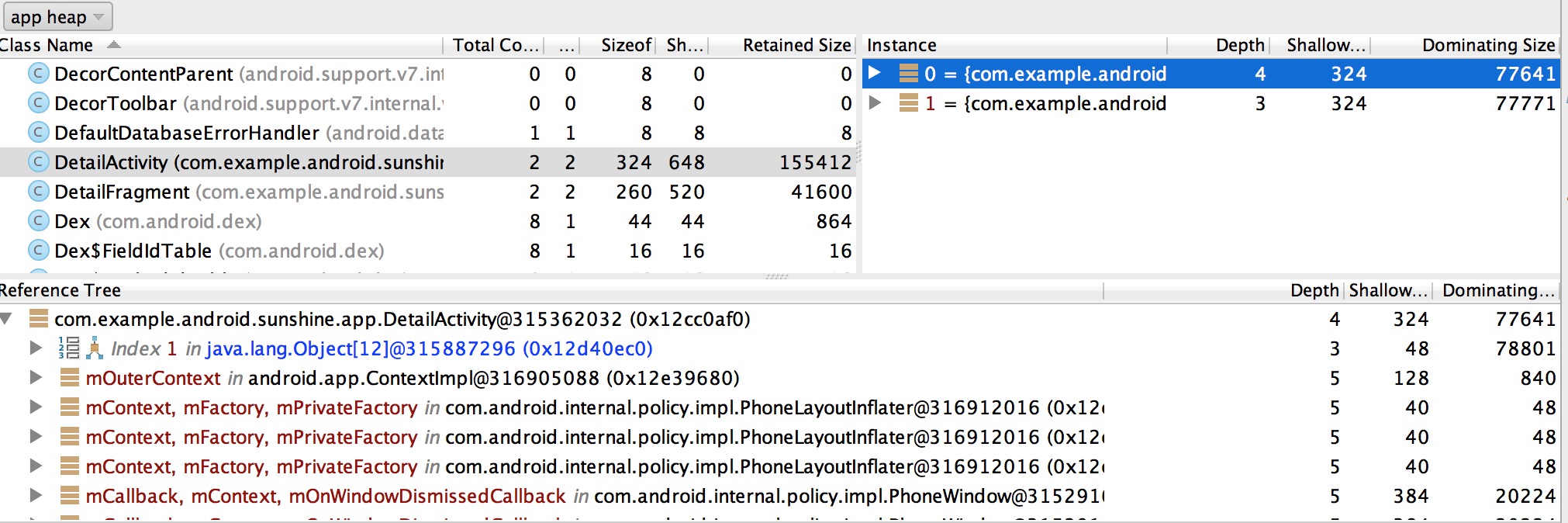The height and width of the screenshot is (523, 1568).
Task: Click the DetailActivity root object icon
Action: [x=39, y=319]
